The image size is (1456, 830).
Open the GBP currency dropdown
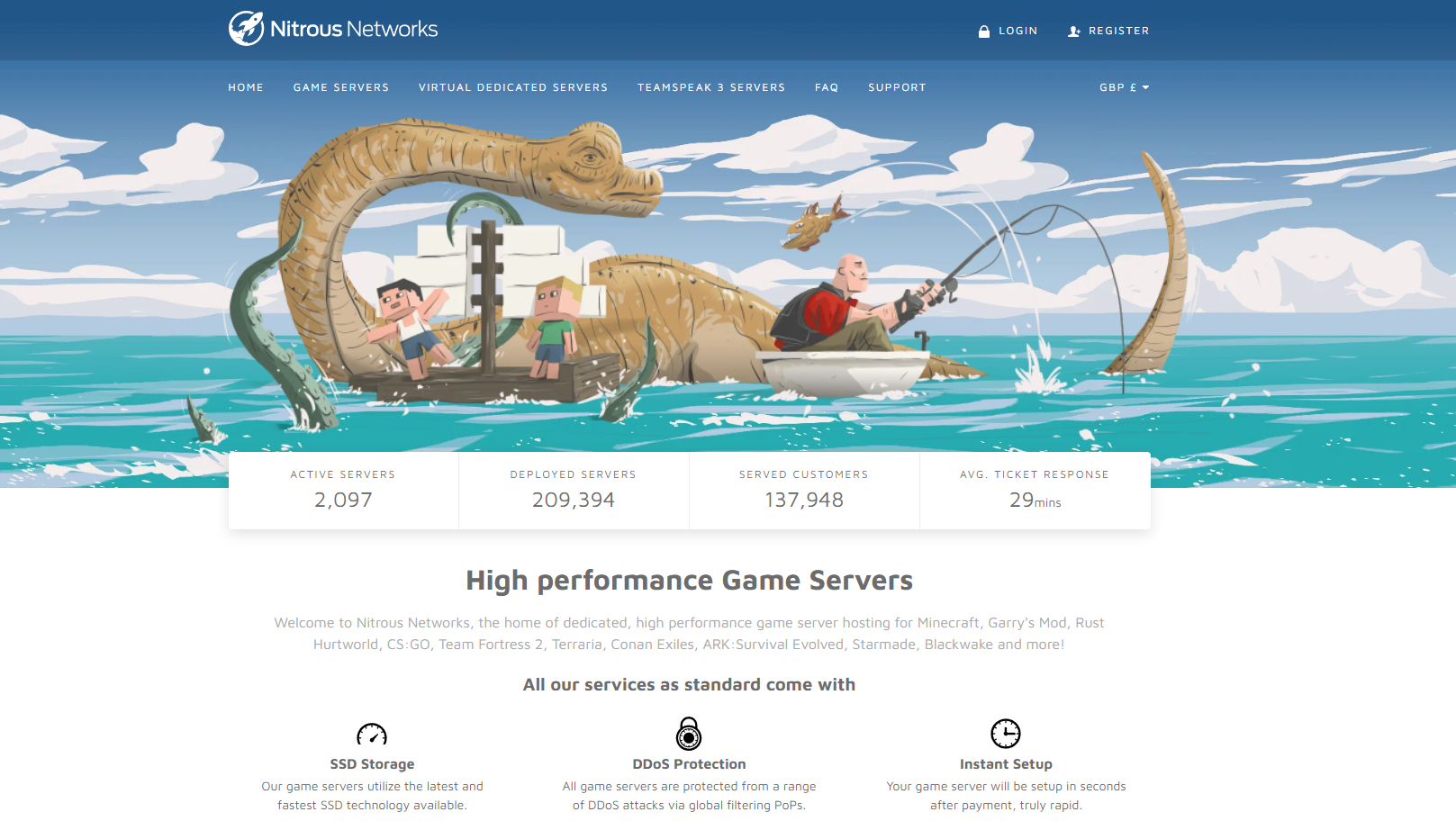tap(1117, 87)
